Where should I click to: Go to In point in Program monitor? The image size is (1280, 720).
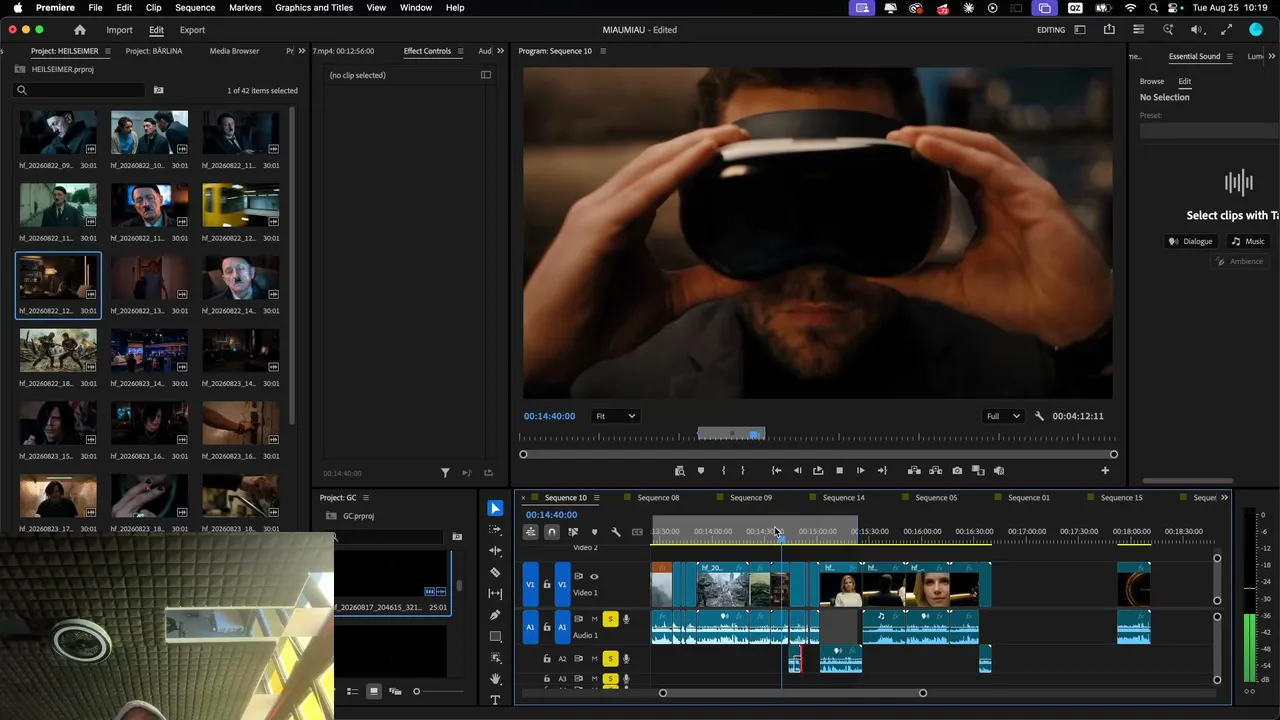[776, 470]
